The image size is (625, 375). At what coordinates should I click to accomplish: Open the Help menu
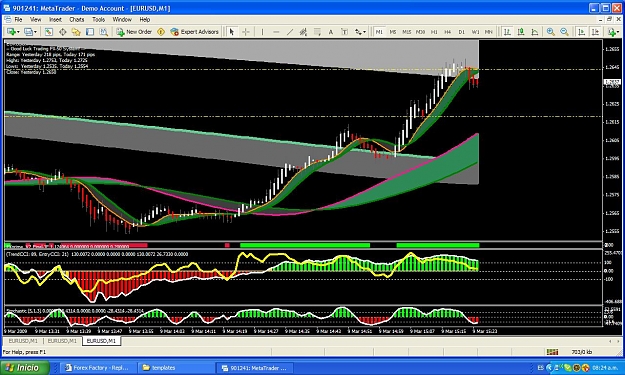pos(145,20)
